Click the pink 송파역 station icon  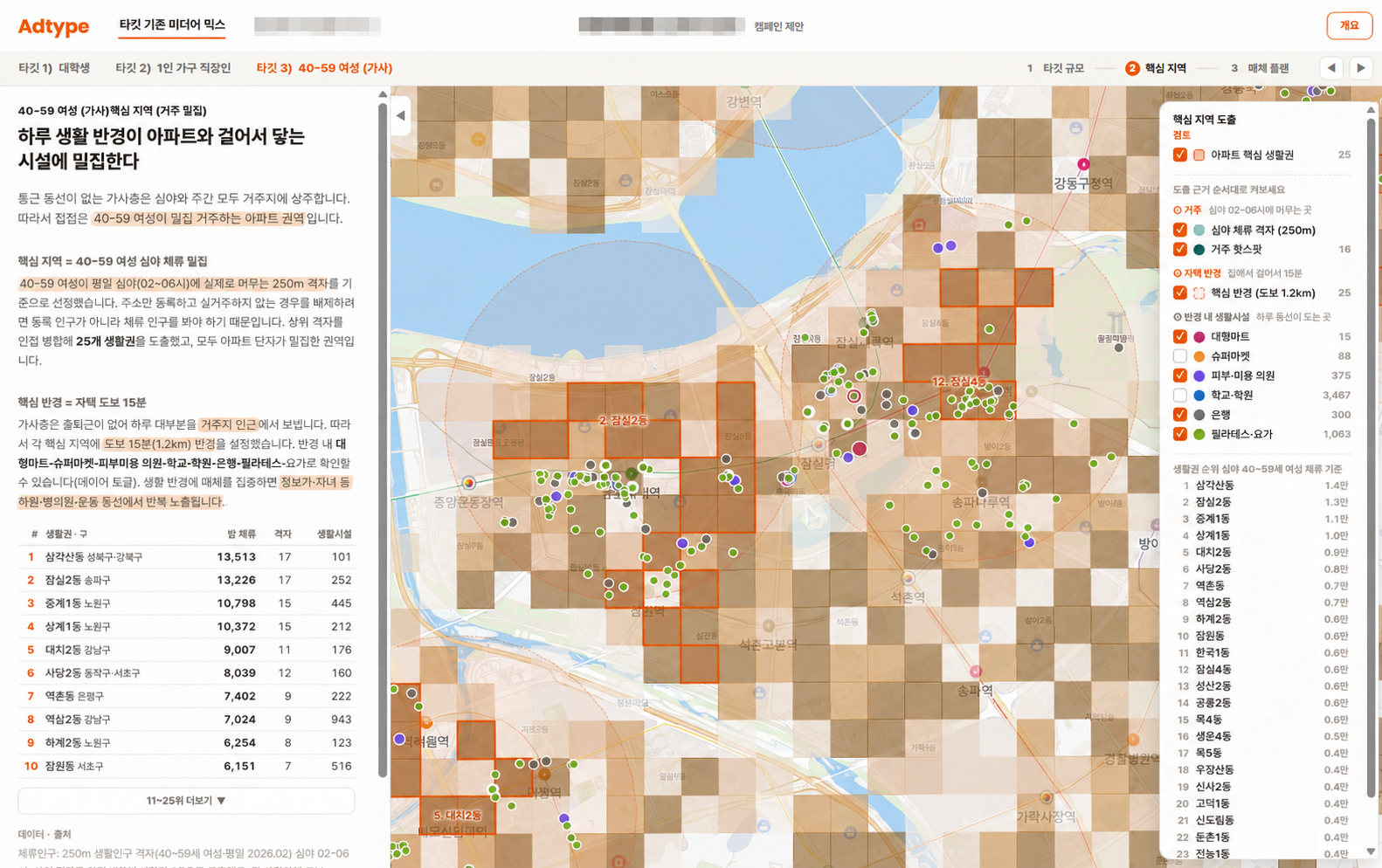pyautogui.click(x=975, y=672)
